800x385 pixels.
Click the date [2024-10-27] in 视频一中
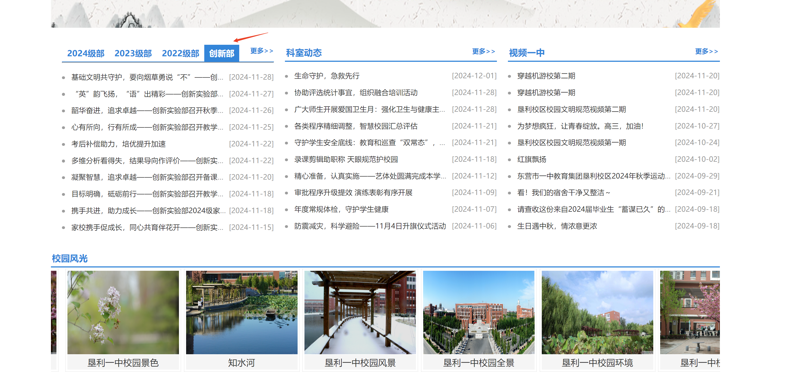697,126
